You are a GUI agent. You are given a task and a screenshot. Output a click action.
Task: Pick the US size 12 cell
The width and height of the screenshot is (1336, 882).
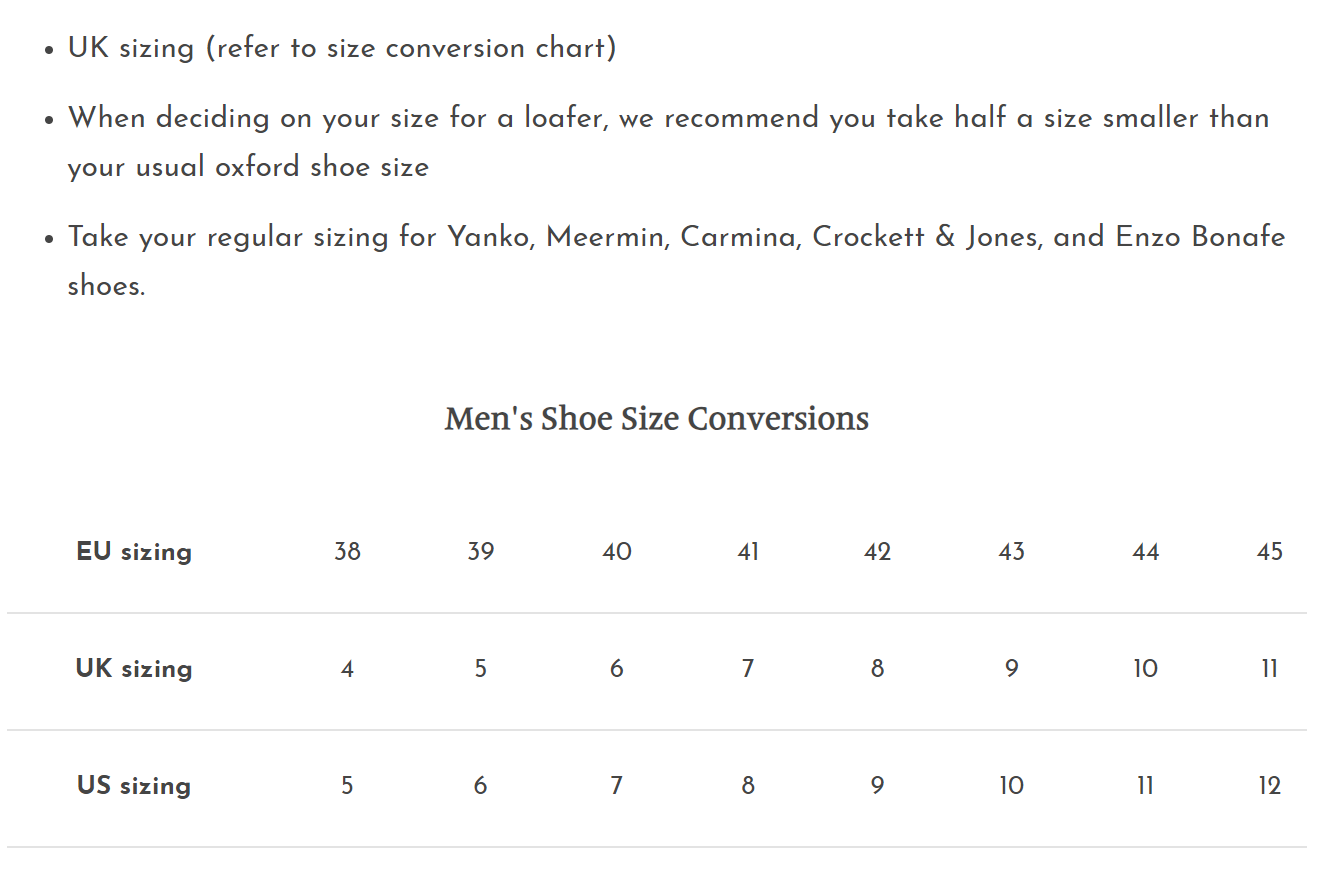pyautogui.click(x=1269, y=786)
